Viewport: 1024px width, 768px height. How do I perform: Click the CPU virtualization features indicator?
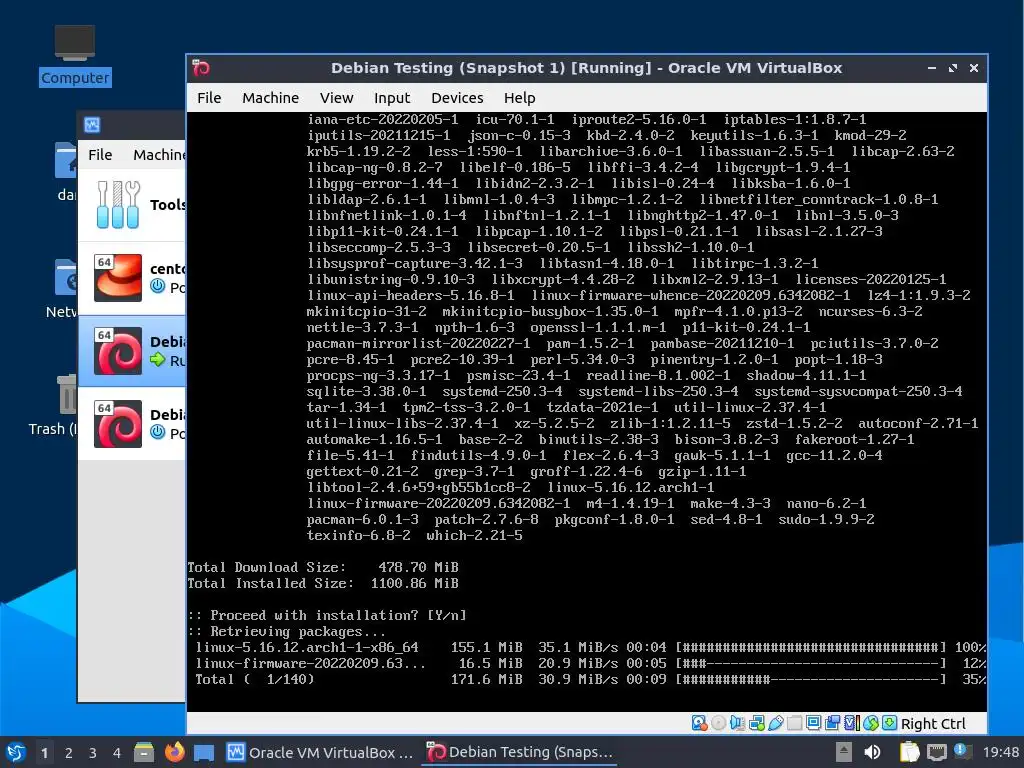click(x=852, y=723)
